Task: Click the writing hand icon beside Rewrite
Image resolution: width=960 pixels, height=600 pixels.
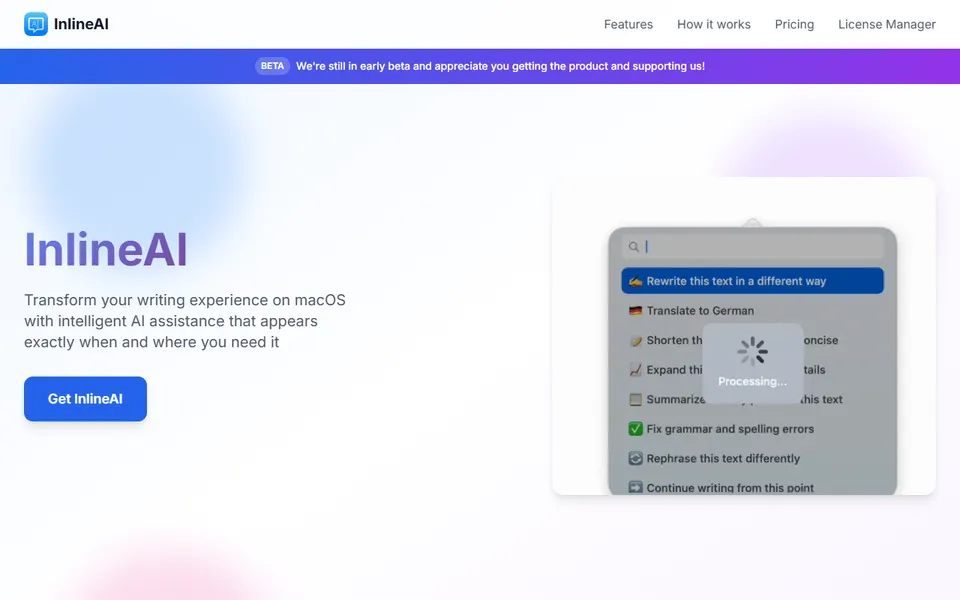Action: [x=636, y=281]
